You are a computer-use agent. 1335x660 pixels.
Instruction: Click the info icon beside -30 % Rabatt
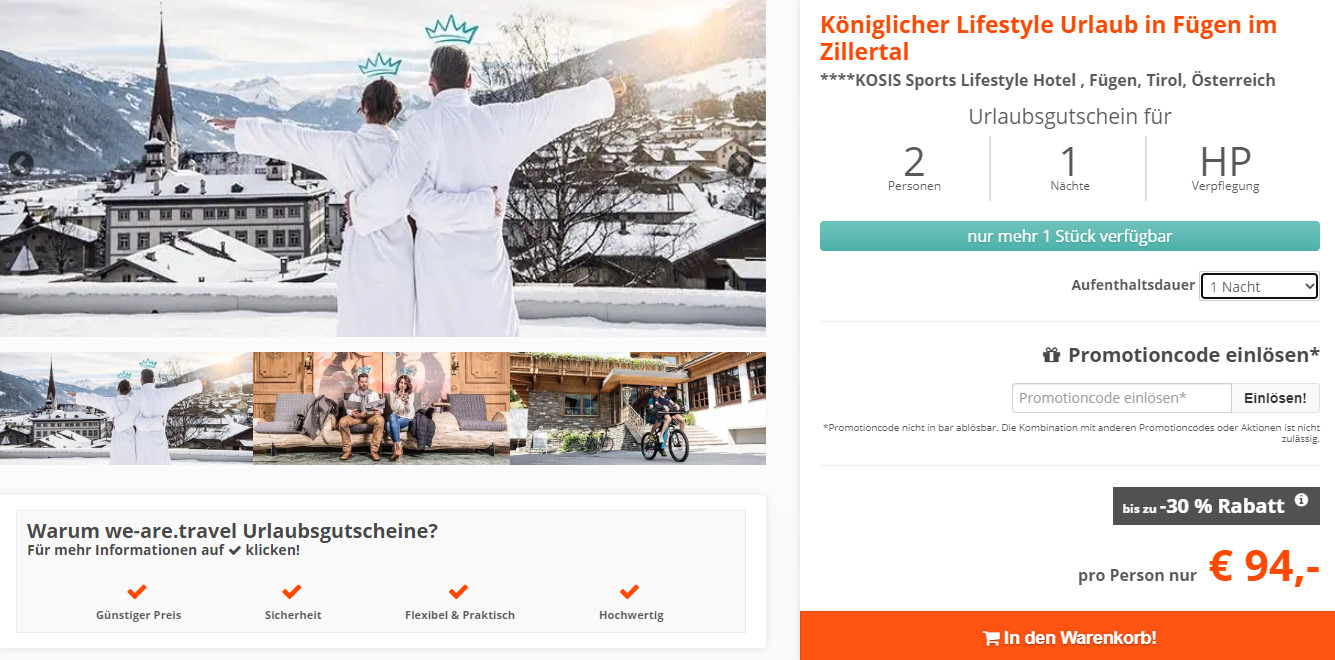pyautogui.click(x=1301, y=500)
